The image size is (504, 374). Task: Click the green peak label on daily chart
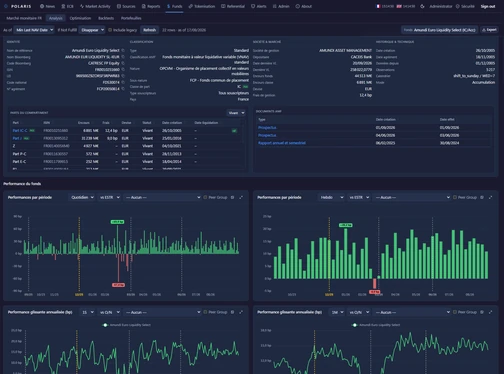point(117,222)
